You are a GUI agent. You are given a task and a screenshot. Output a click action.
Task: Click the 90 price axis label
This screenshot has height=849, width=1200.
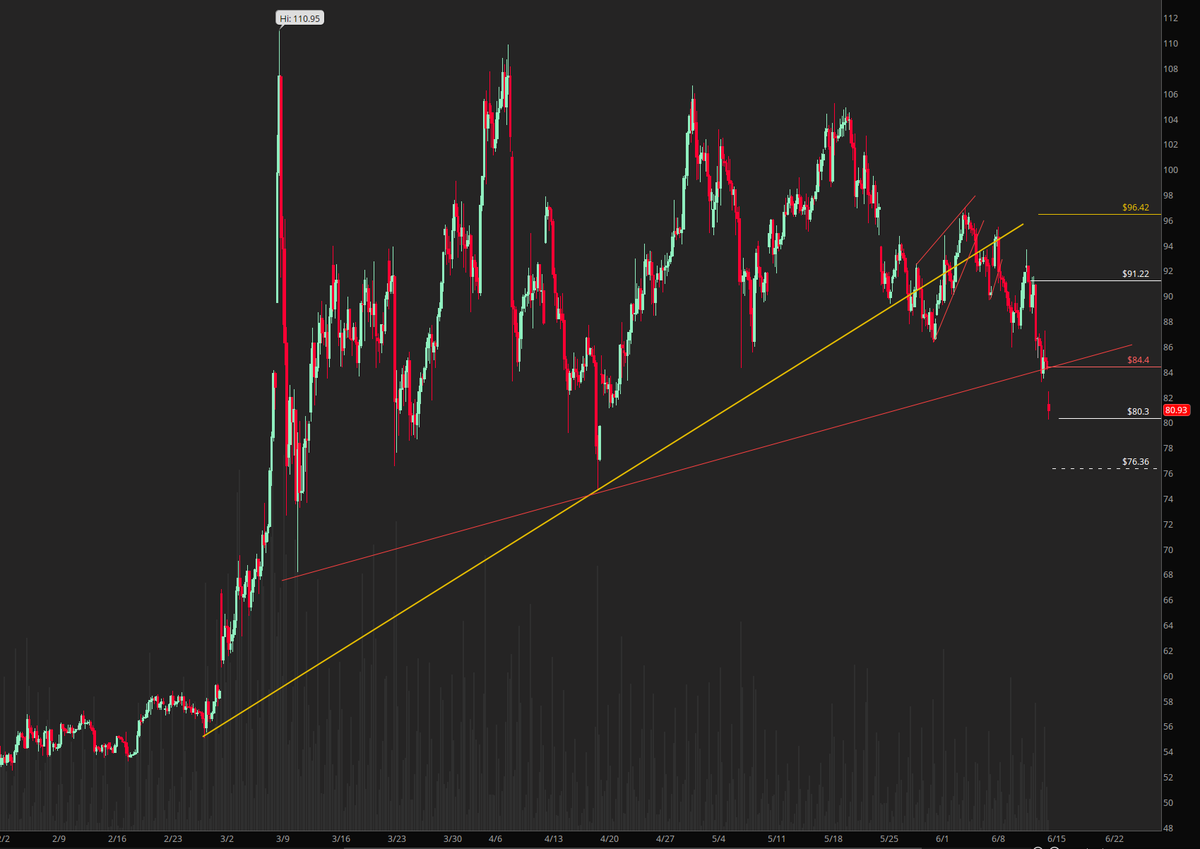(1168, 297)
